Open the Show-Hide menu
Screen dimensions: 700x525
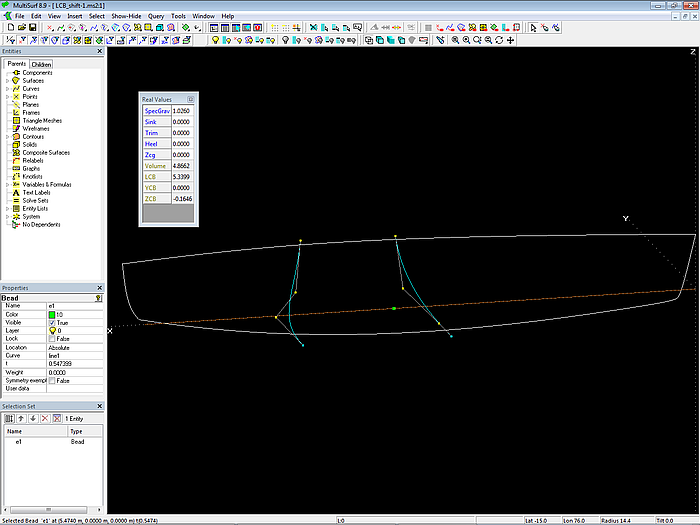pos(126,17)
